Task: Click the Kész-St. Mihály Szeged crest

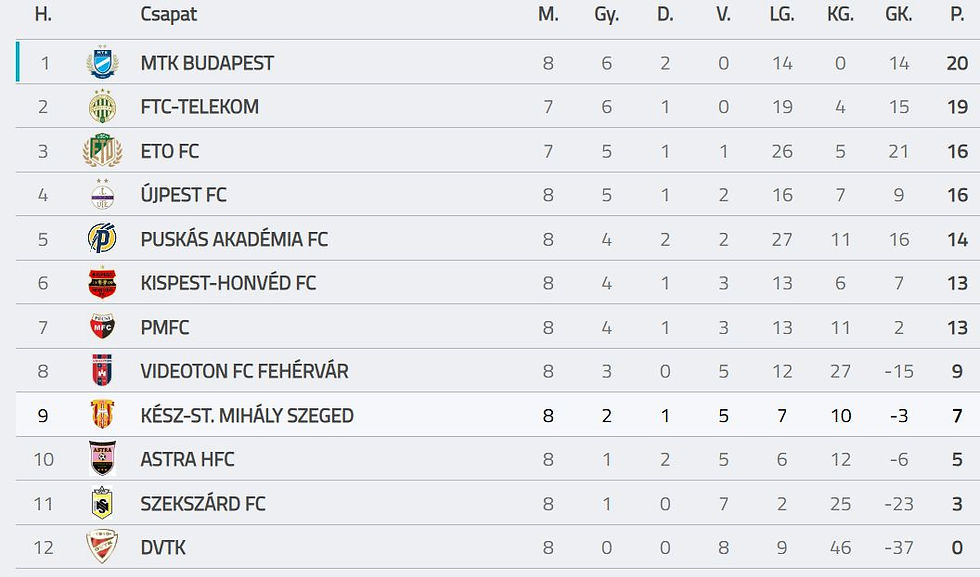Action: [x=102, y=414]
